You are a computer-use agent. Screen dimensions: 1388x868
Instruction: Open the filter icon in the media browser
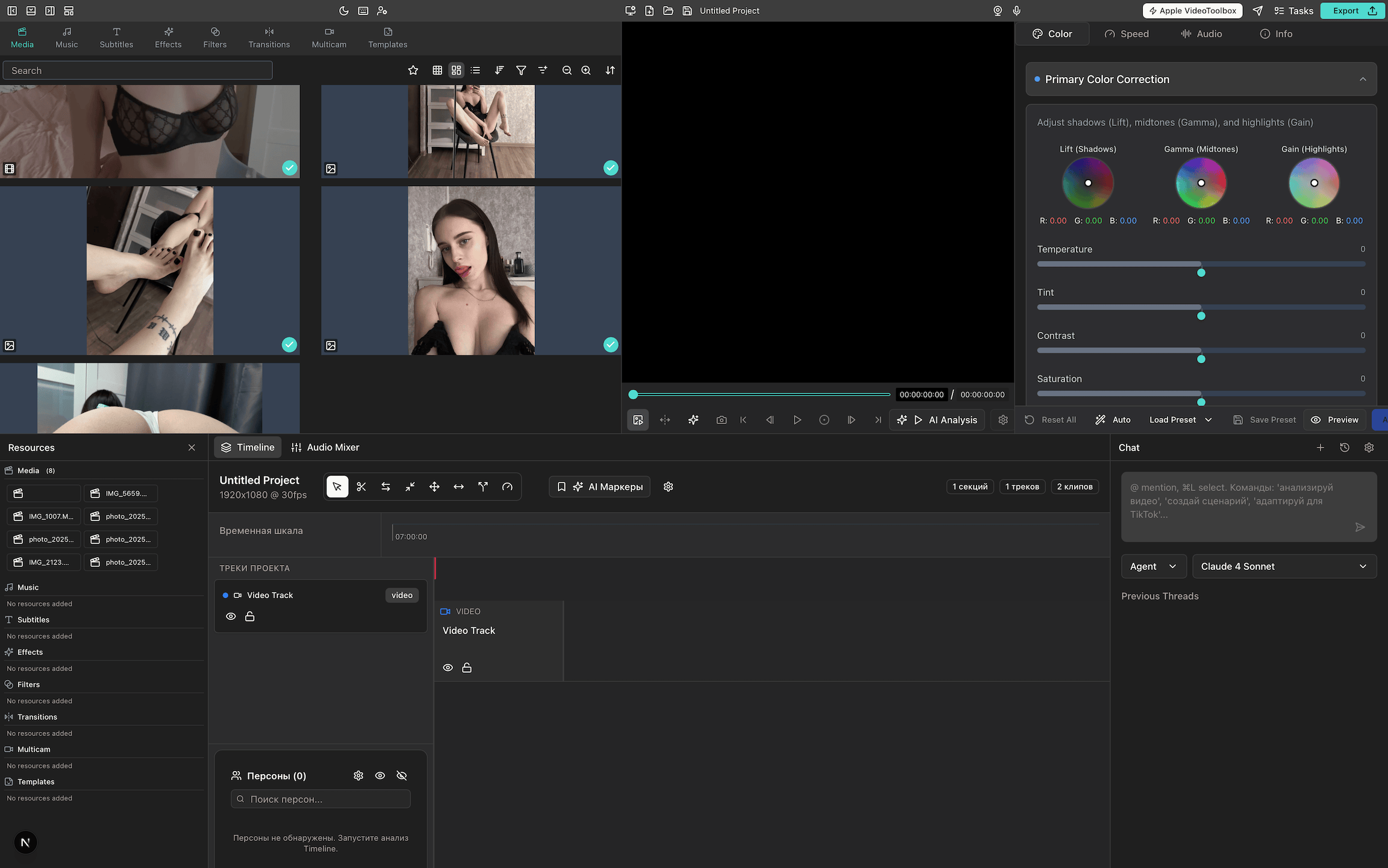click(521, 70)
